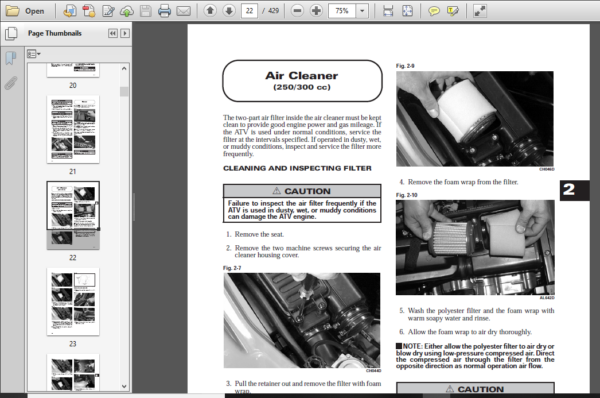This screenshot has width=600, height=398.
Task: Select page 23 thumbnail
Action: click(x=73, y=302)
